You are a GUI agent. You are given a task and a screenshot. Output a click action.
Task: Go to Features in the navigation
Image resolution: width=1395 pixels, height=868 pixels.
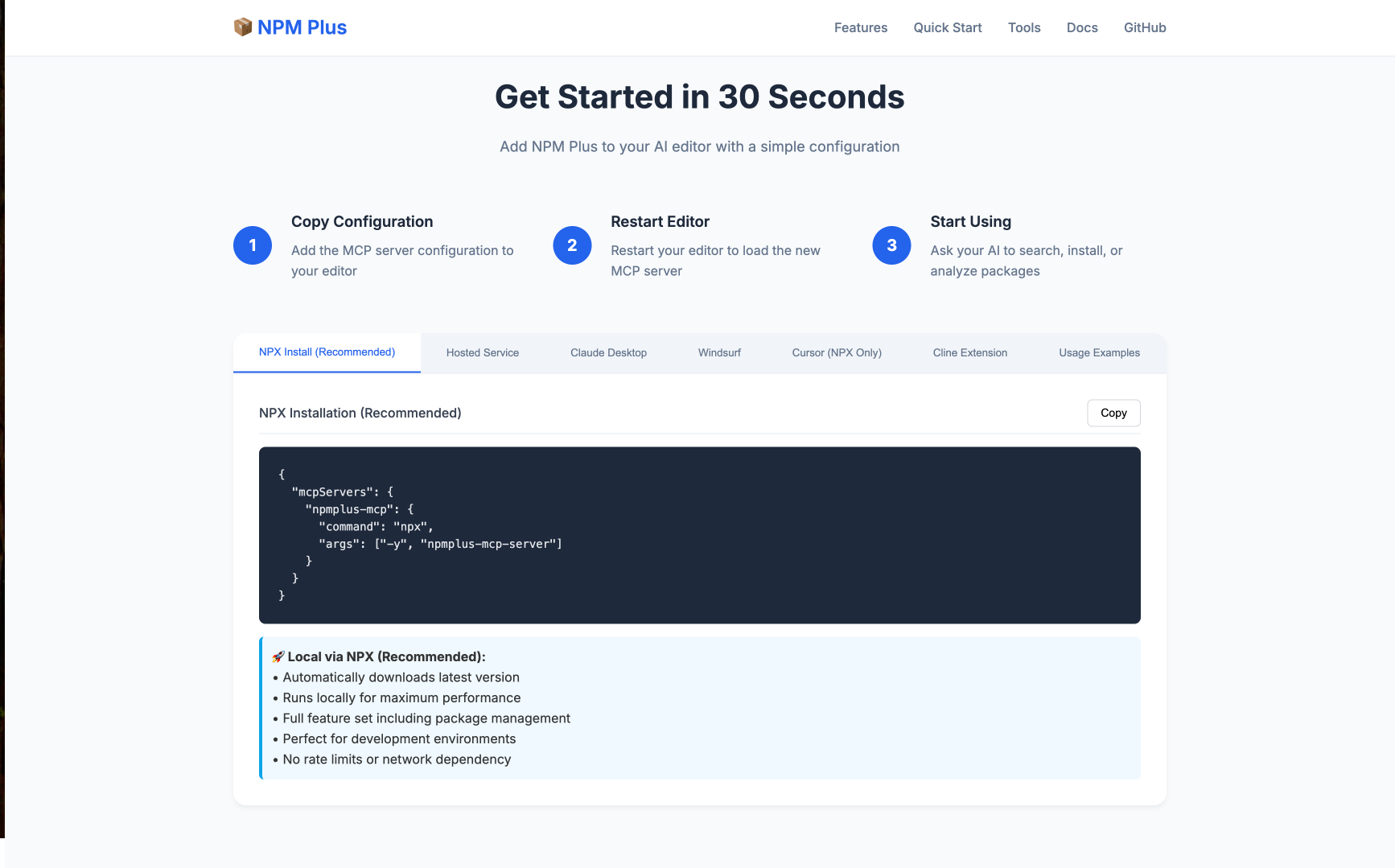[861, 27]
